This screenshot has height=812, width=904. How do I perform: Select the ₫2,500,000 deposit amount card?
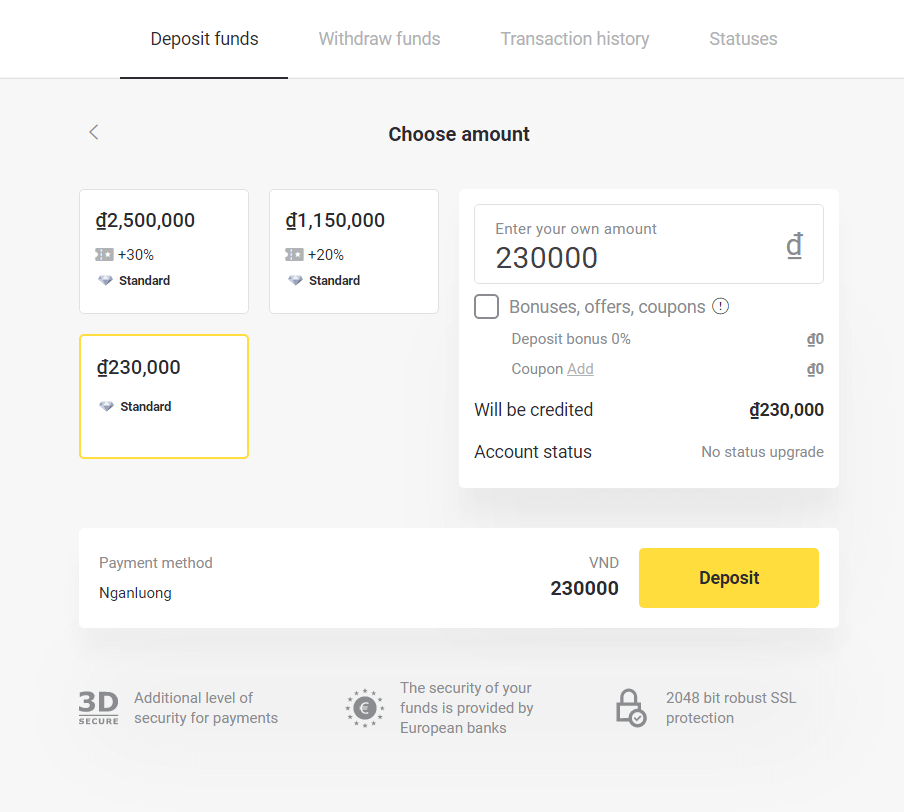(163, 251)
